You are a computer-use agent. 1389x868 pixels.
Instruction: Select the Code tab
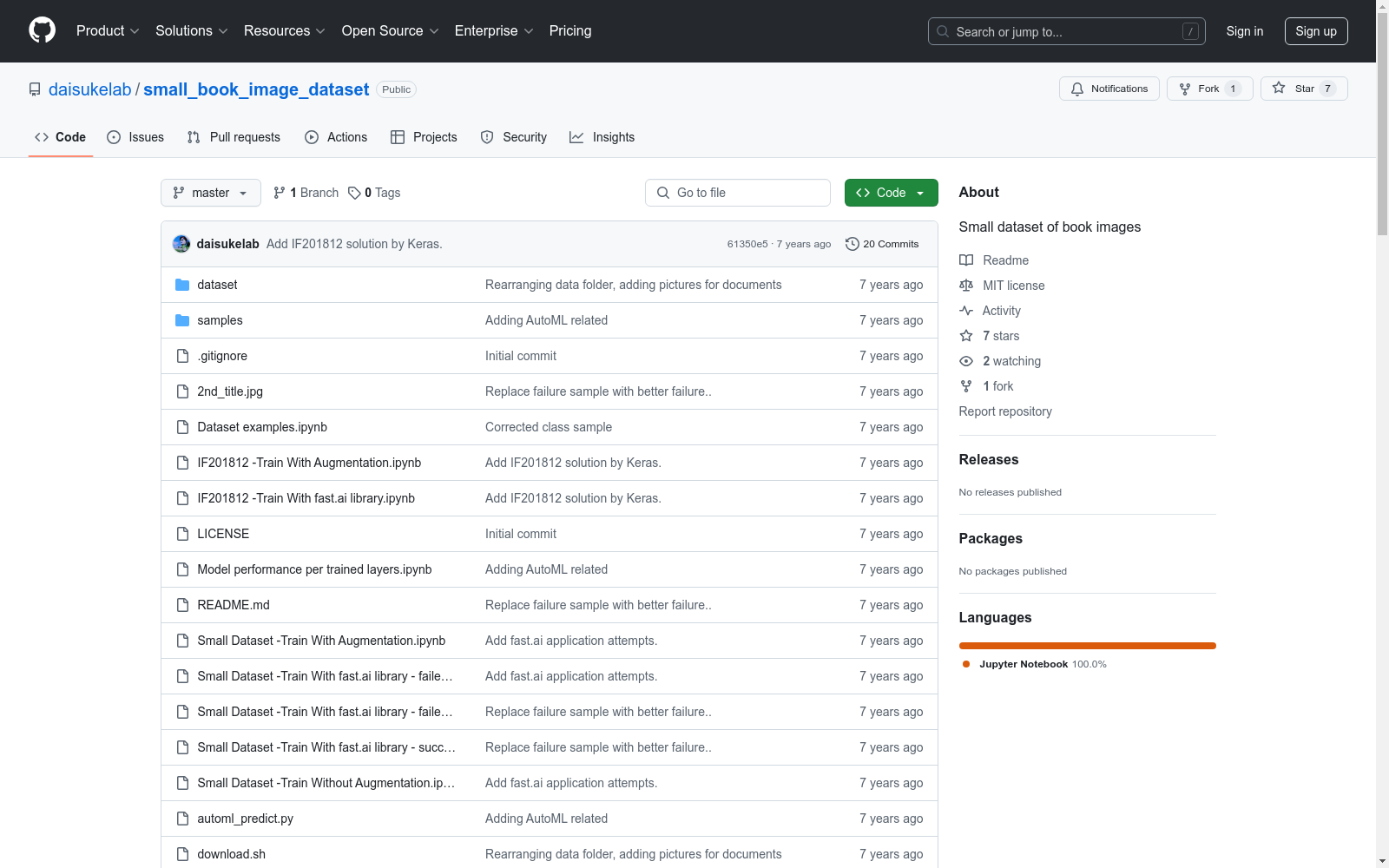click(61, 137)
